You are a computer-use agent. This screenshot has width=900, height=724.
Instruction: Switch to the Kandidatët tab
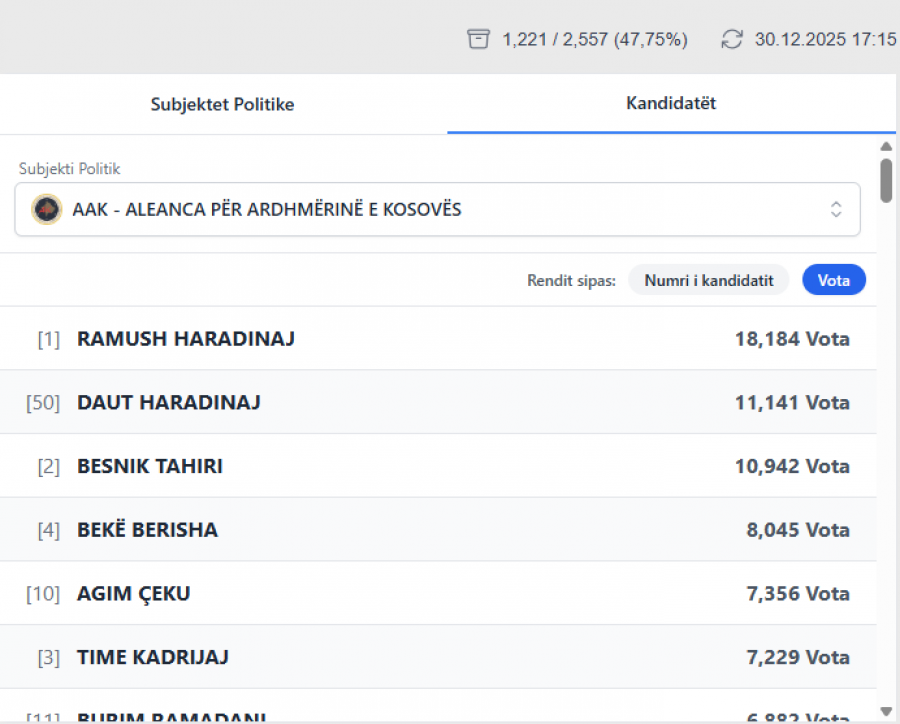(671, 103)
